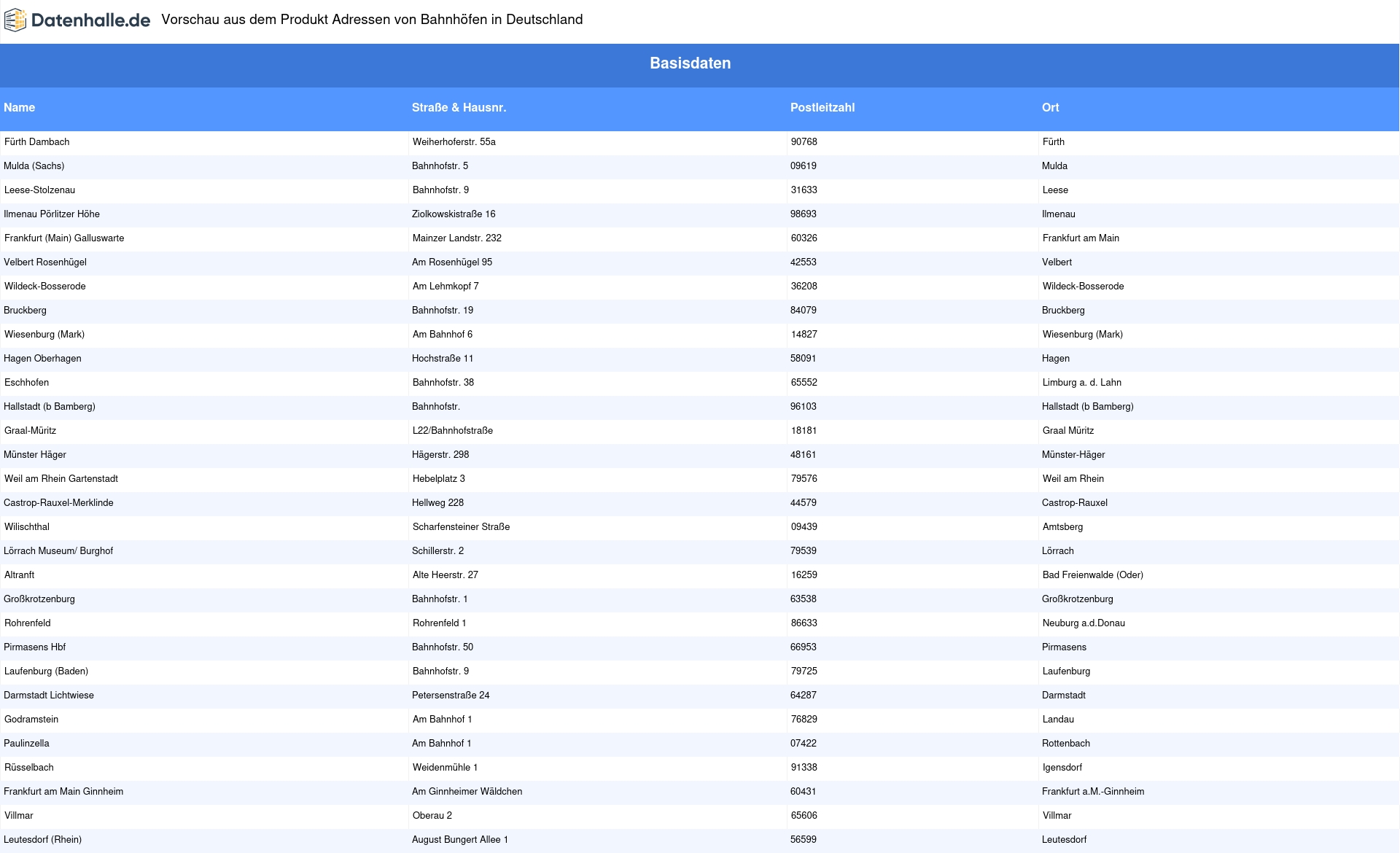This screenshot has width=1400, height=853.
Task: Select Frankfurt (Main) Galluswarte station
Action: coord(64,238)
